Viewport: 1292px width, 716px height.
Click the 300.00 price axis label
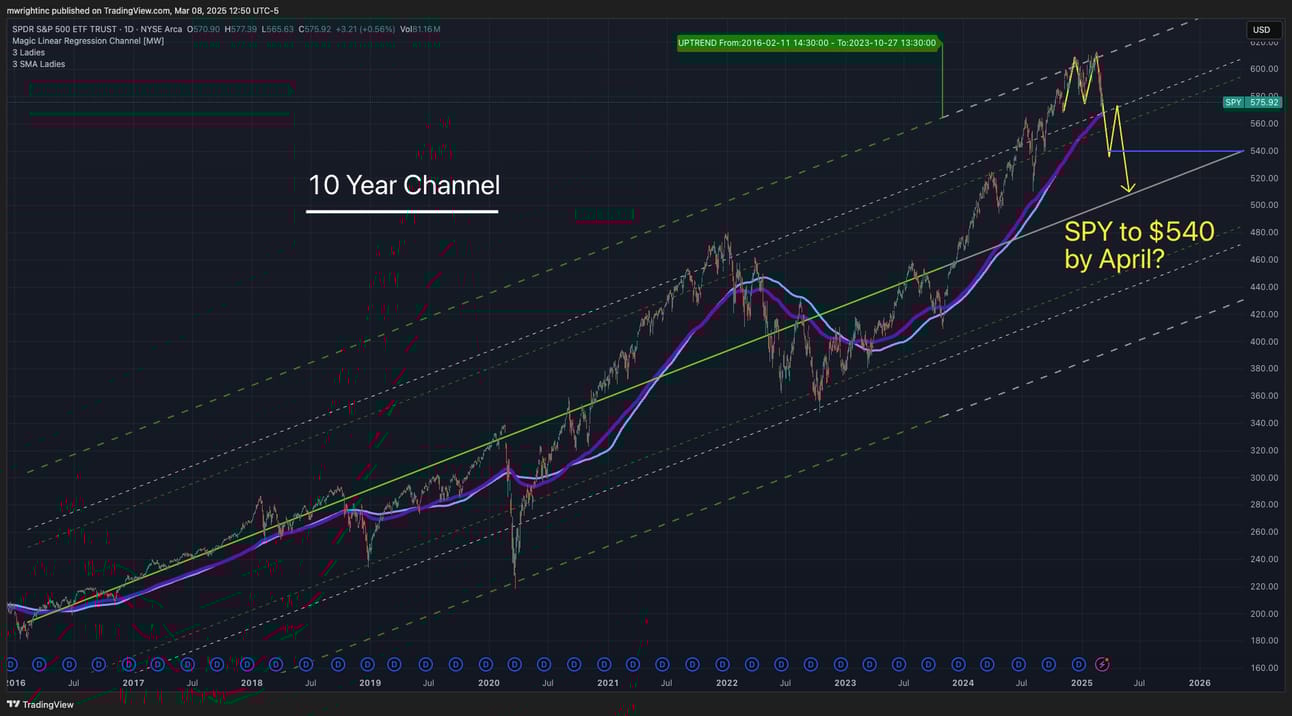pos(1264,478)
